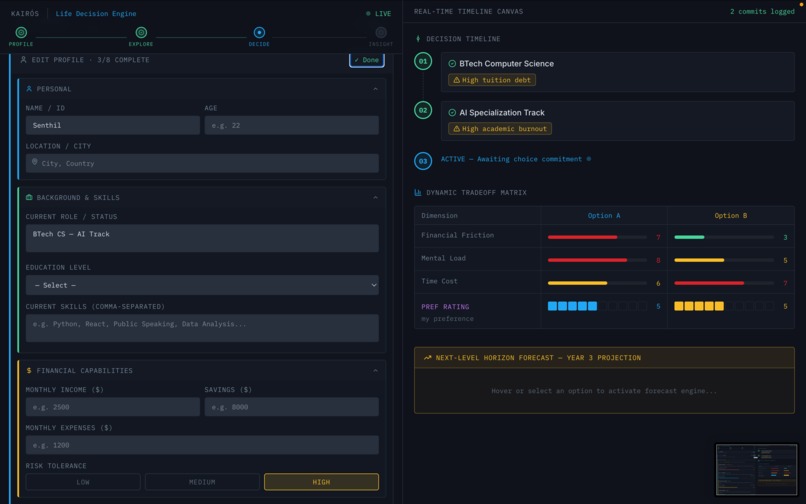Focus the Location / City field
The width and height of the screenshot is (806, 504).
[202, 163]
